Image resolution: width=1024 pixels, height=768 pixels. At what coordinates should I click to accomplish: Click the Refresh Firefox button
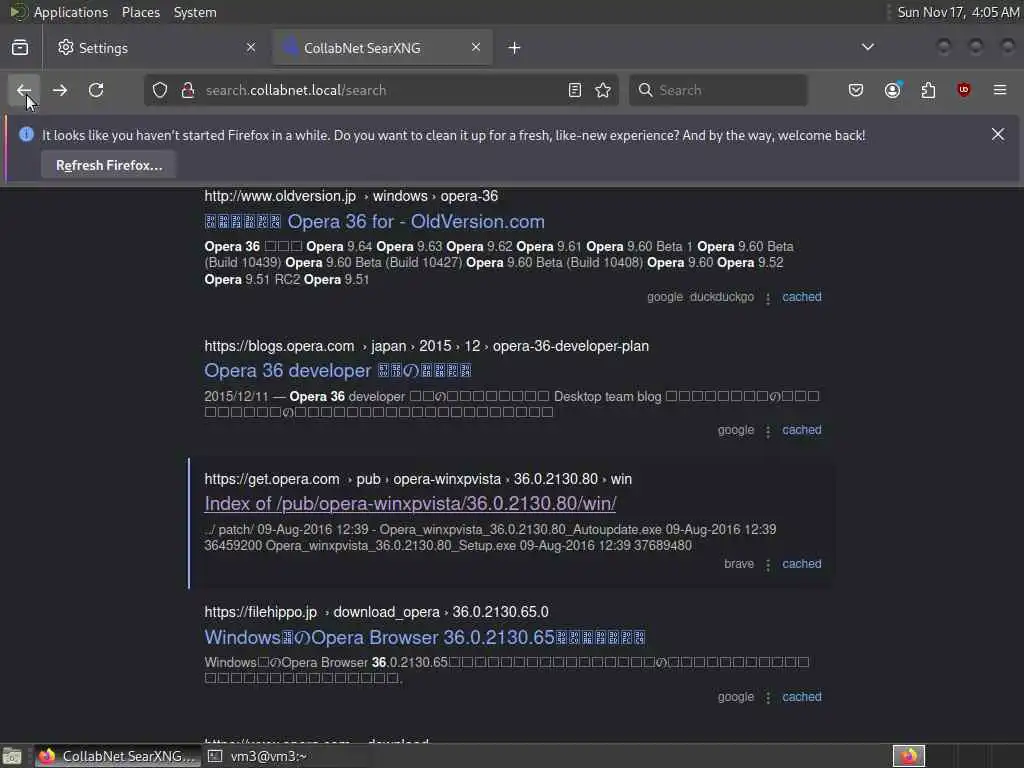coord(109,165)
